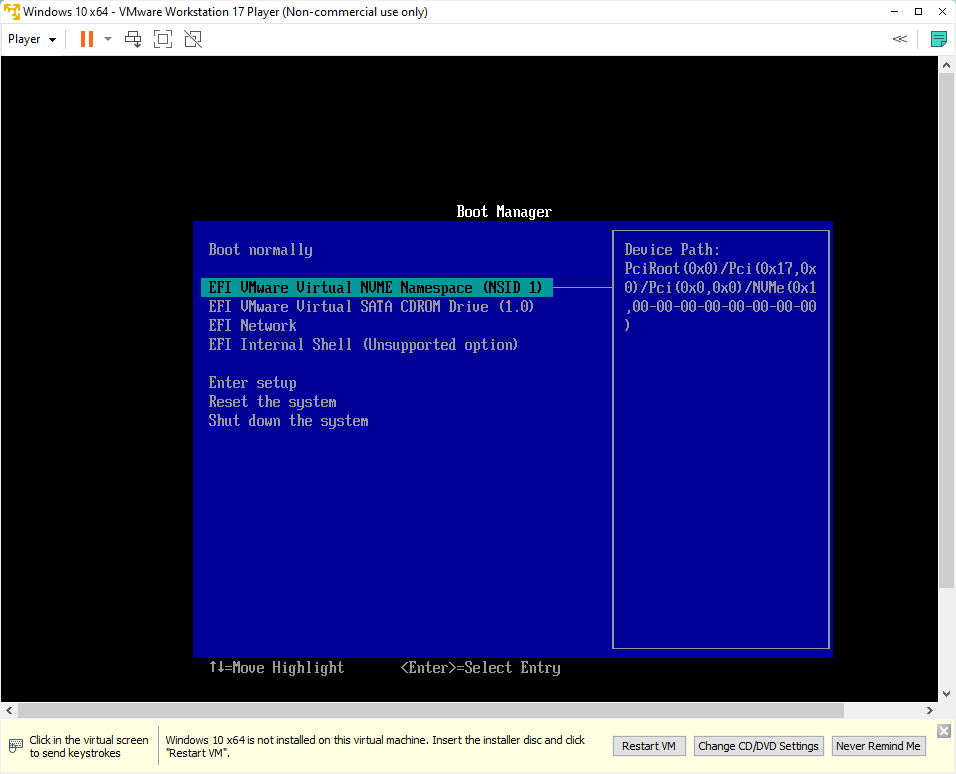Screen dimensions: 956x774
Task: Click Move Highlight hint text
Action: (x=277, y=667)
